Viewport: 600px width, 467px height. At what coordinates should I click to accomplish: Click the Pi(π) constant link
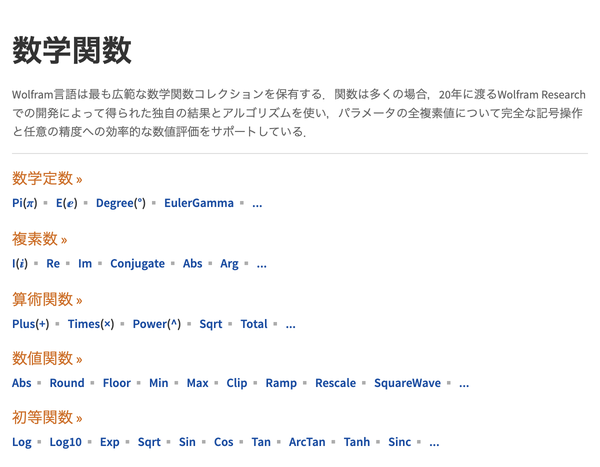click(x=25, y=203)
